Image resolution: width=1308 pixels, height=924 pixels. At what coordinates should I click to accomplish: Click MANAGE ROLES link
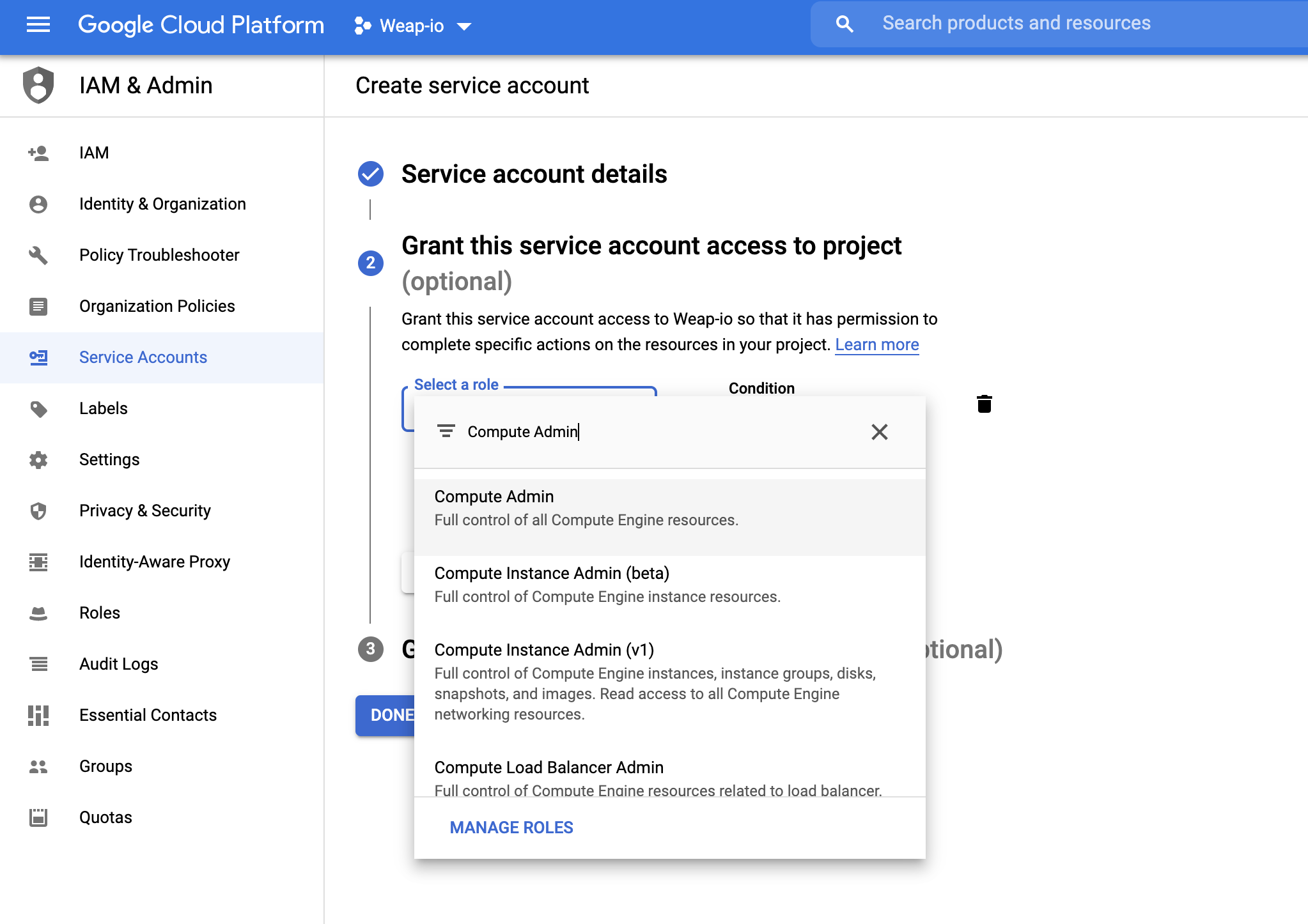coord(511,828)
